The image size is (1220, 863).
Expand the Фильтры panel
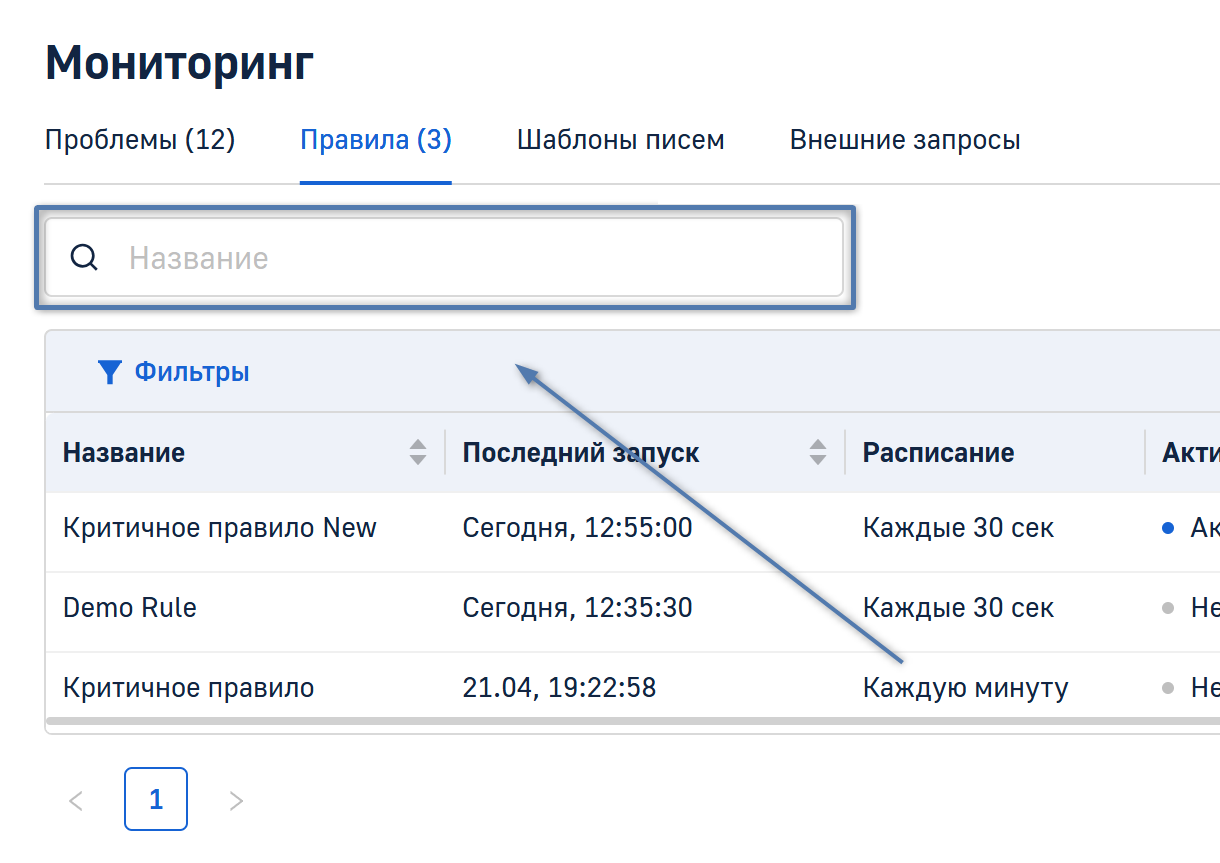[x=191, y=373]
